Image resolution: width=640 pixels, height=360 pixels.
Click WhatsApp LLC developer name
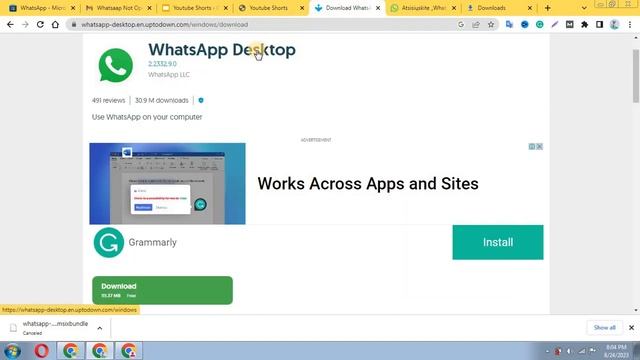169,75
